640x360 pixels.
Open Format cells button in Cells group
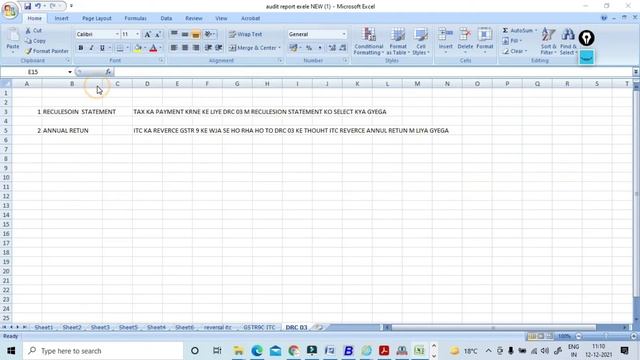click(x=484, y=40)
